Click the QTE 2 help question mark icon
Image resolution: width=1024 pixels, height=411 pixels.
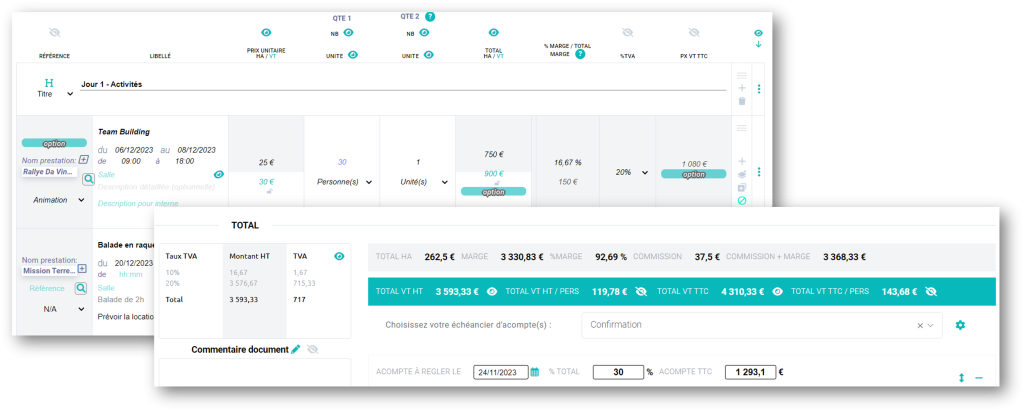point(430,17)
